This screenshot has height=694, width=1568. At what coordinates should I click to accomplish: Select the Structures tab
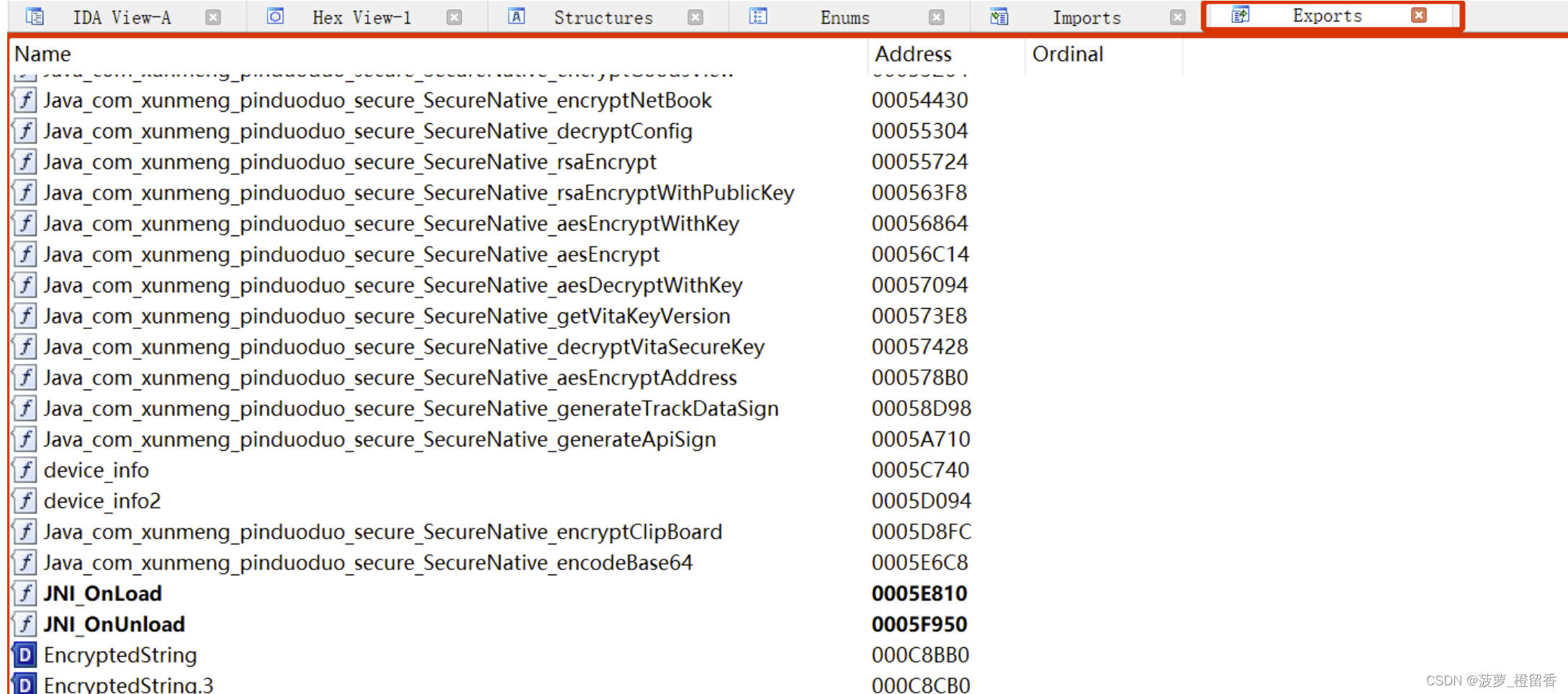(x=603, y=17)
